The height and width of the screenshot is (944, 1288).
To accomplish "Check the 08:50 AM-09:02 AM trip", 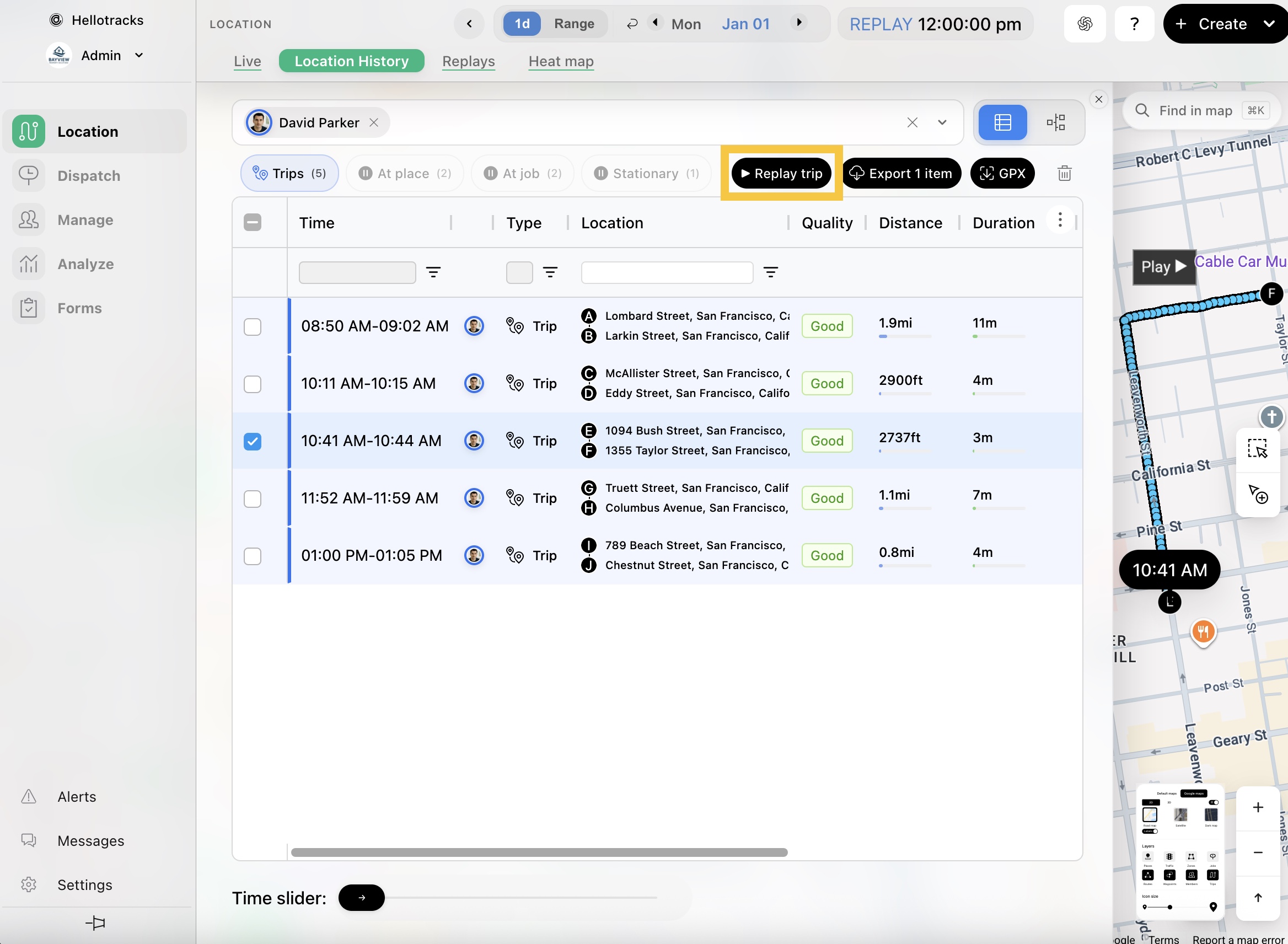I will coord(252,326).
